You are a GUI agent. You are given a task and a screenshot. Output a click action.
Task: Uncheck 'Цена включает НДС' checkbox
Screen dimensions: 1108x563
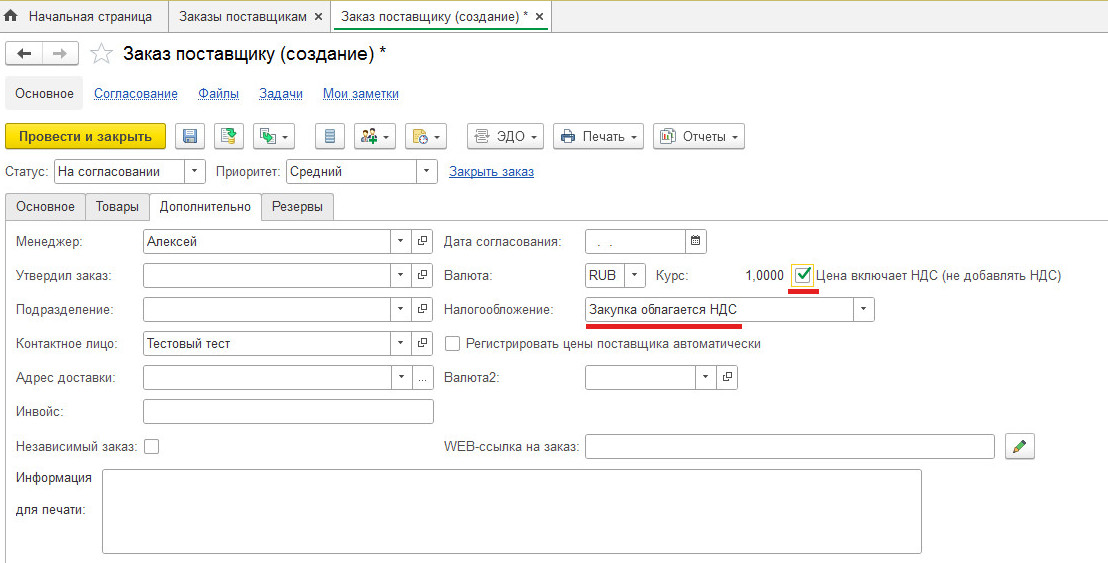coord(803,274)
